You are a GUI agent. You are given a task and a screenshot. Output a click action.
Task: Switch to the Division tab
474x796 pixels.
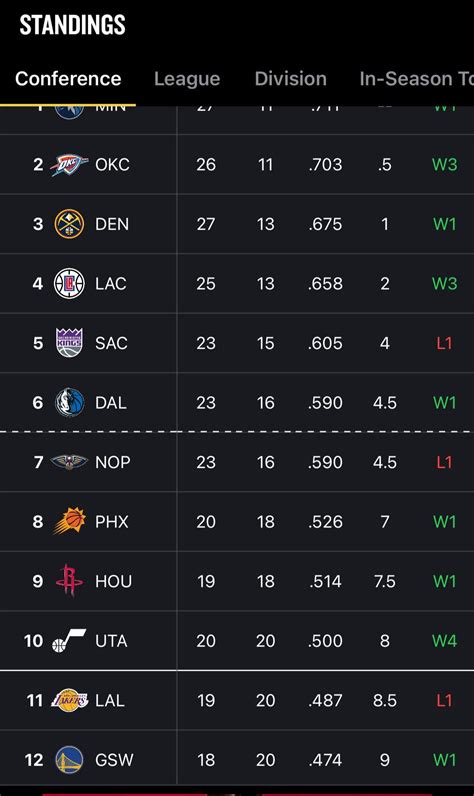point(290,79)
